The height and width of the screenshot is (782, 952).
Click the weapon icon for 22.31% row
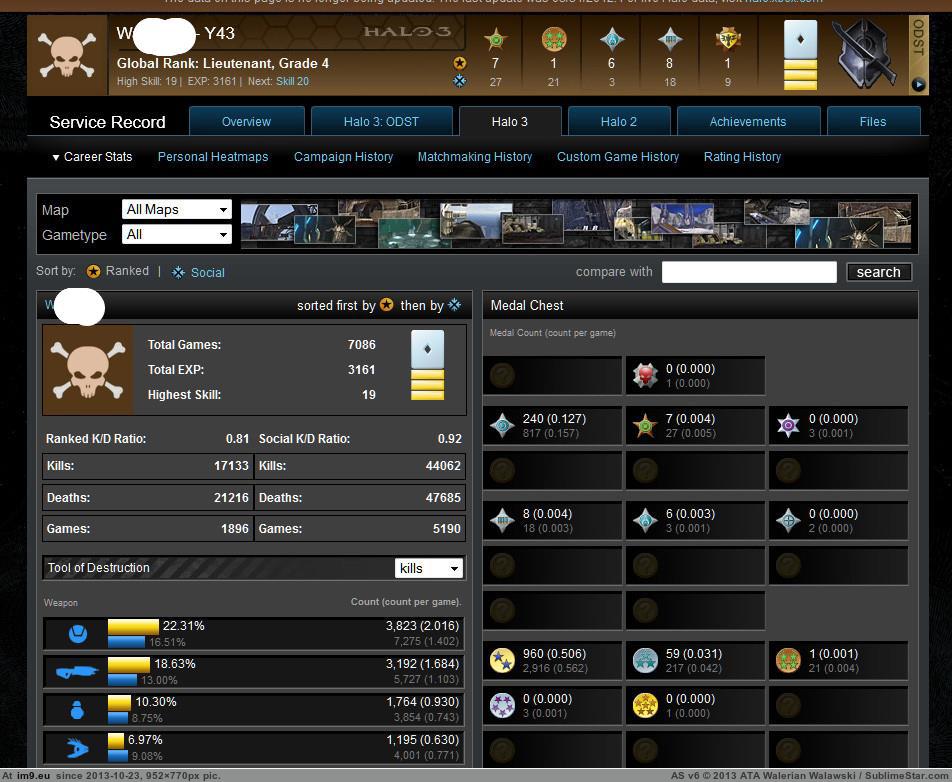(77, 634)
